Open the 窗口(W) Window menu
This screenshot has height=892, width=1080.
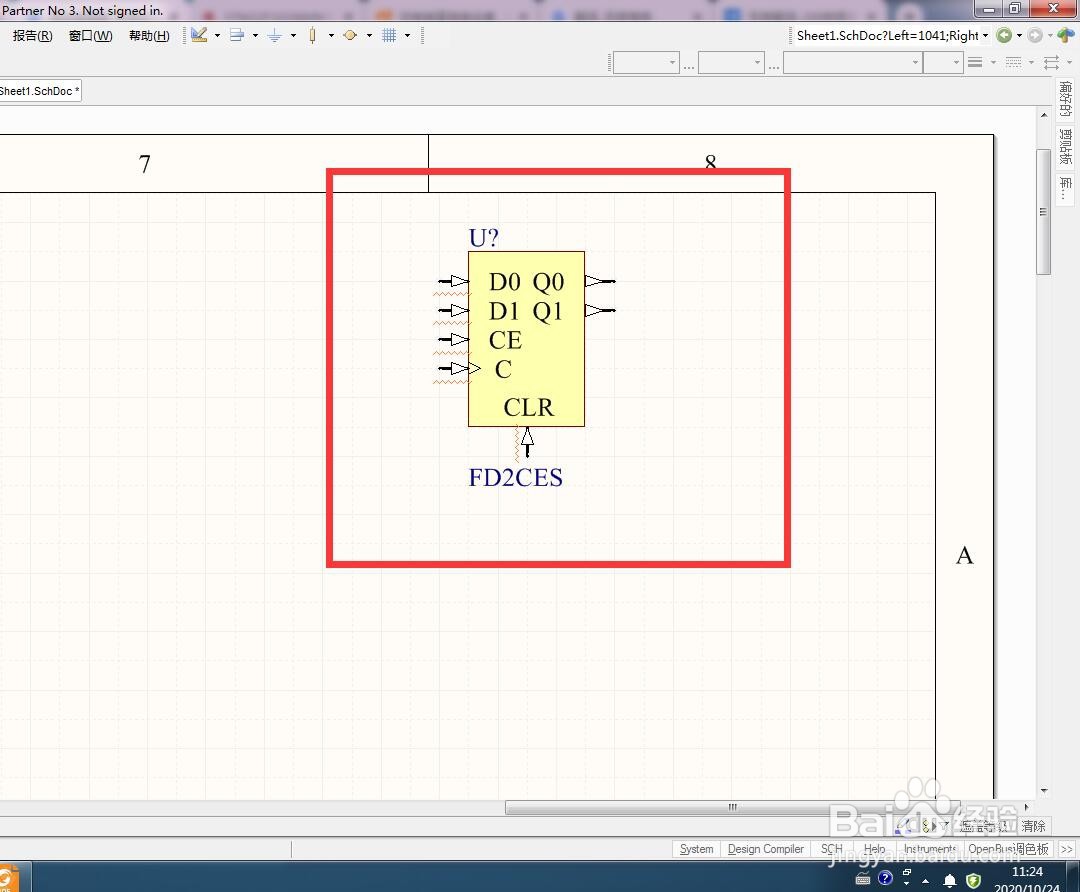(x=90, y=36)
